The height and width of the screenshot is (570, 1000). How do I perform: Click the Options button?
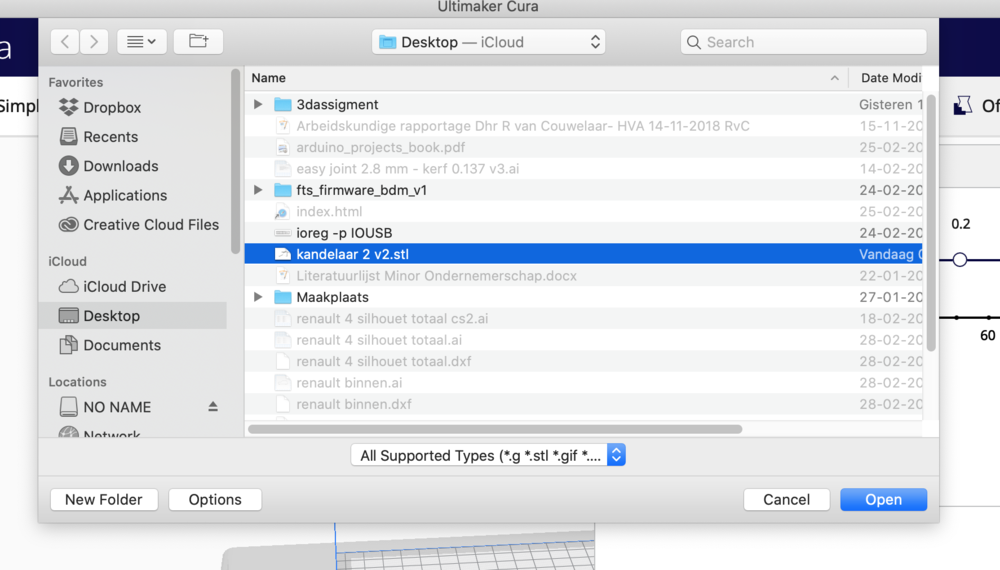[x=215, y=499]
